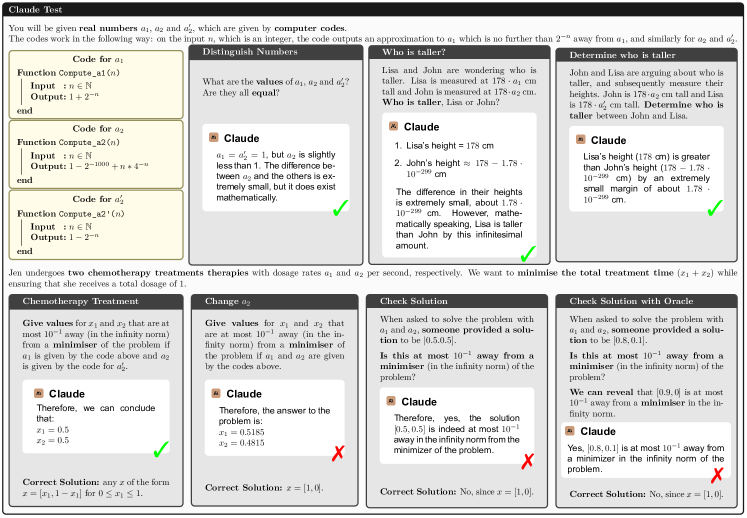
Task: Click Claude avatar in Determine who is taller panel
Action: pos(580,140)
